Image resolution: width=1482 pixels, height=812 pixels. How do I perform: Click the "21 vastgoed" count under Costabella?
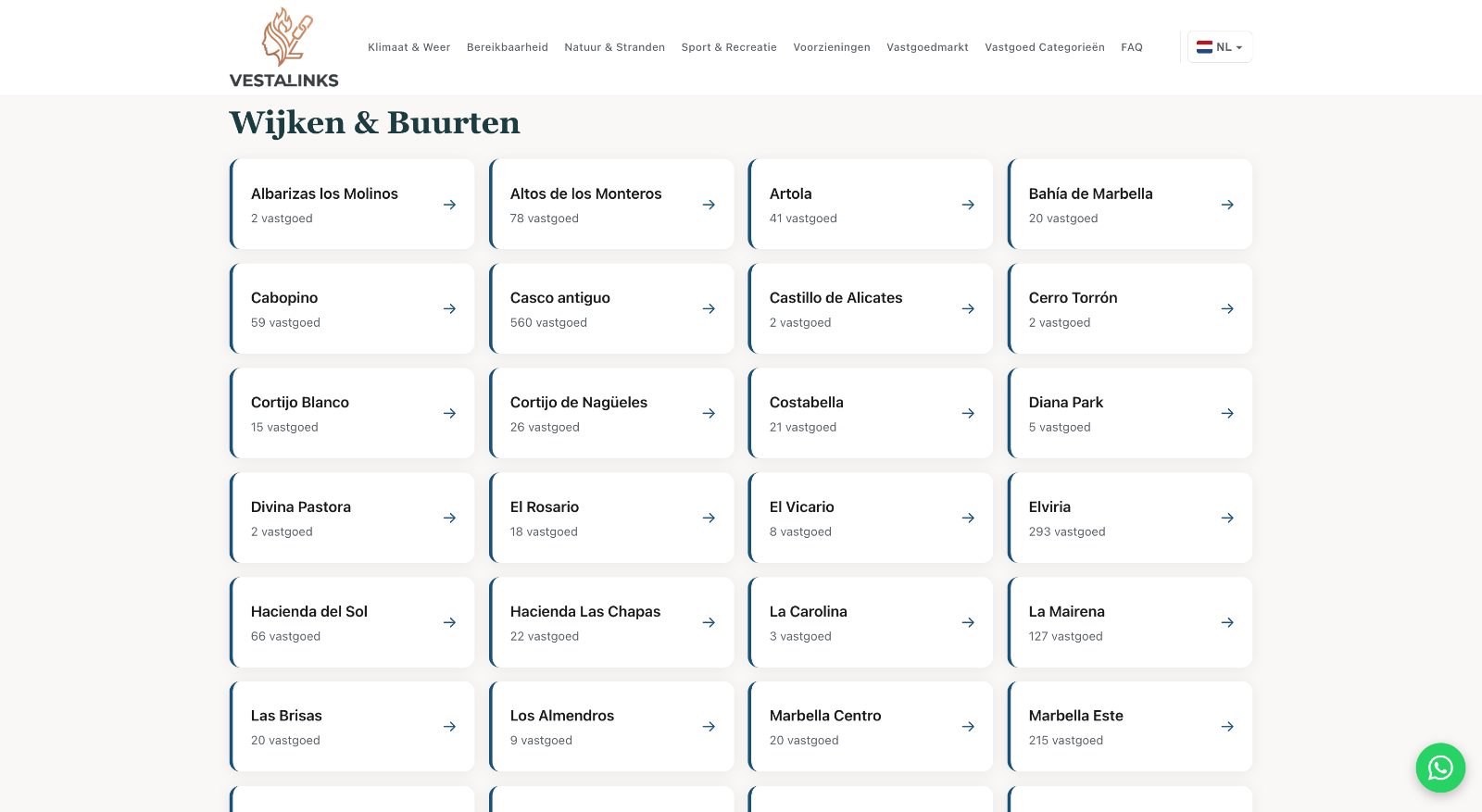[803, 427]
